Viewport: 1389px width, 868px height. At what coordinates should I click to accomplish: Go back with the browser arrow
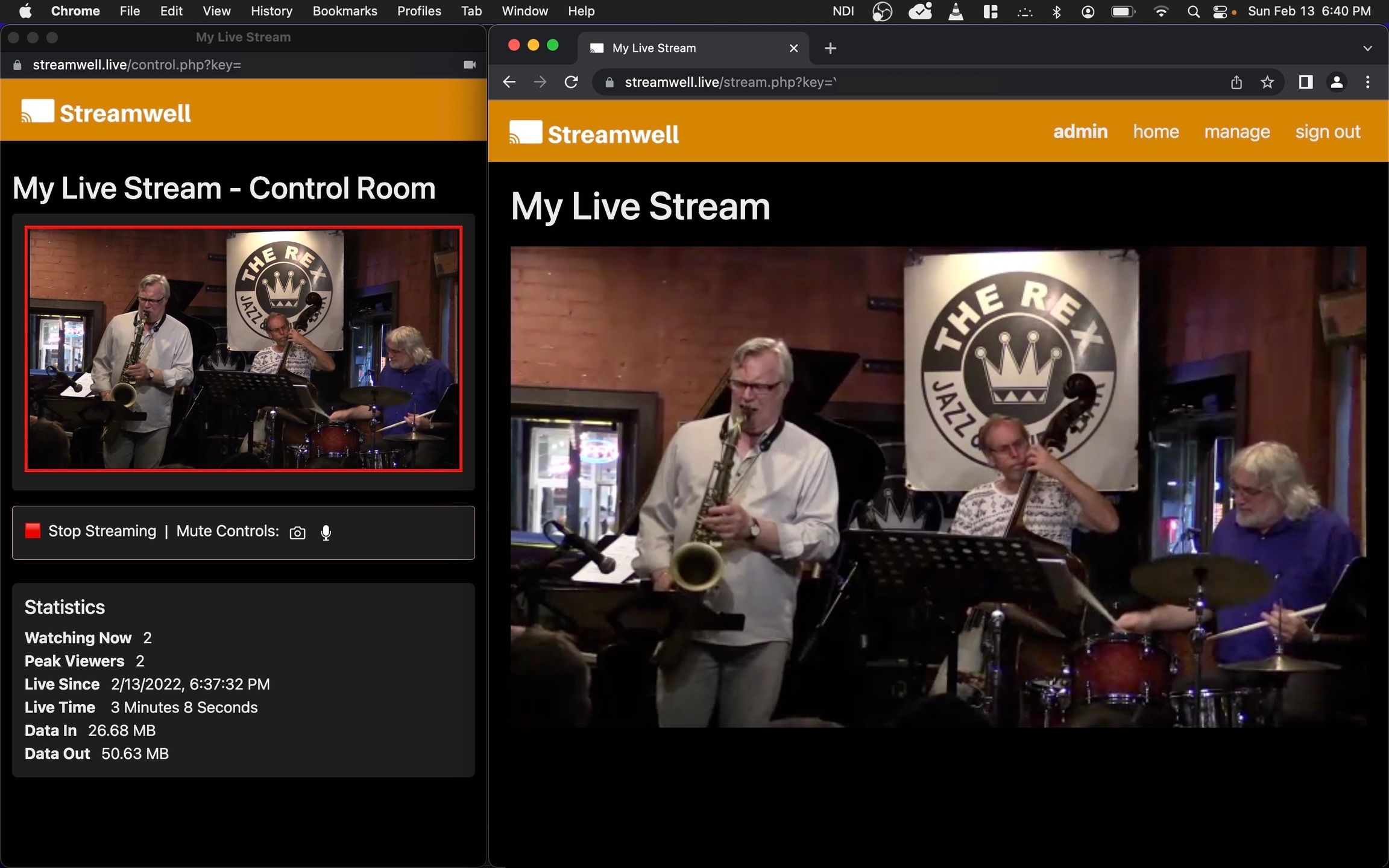509,82
